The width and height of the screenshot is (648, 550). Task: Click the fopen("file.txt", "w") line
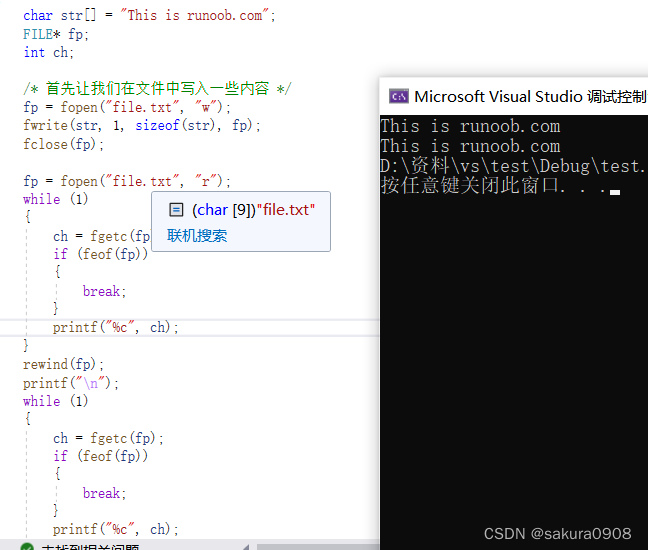(x=127, y=107)
